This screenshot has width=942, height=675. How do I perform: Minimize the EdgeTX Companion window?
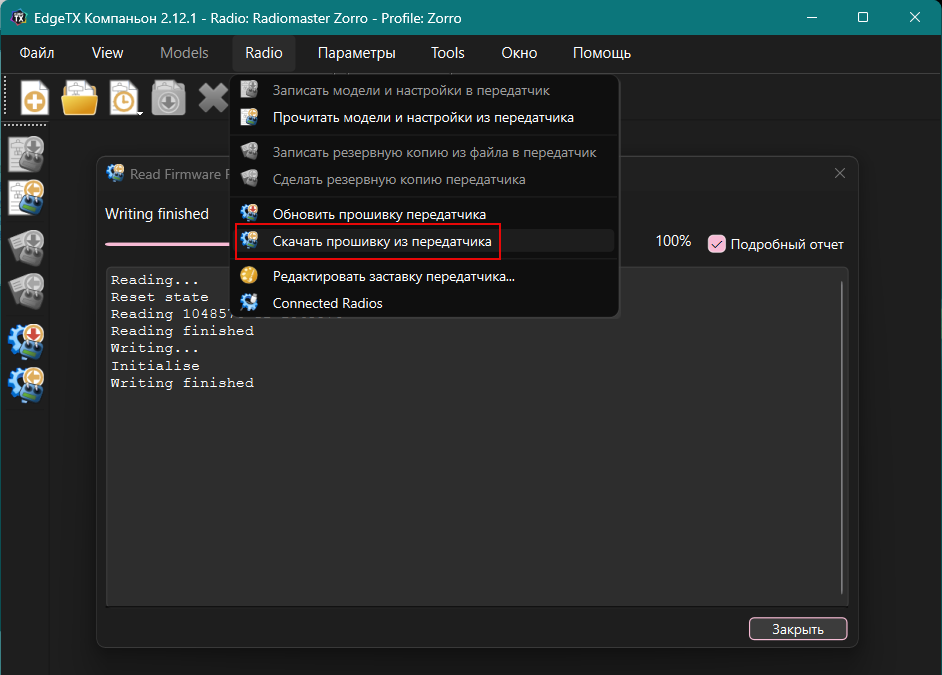(812, 17)
